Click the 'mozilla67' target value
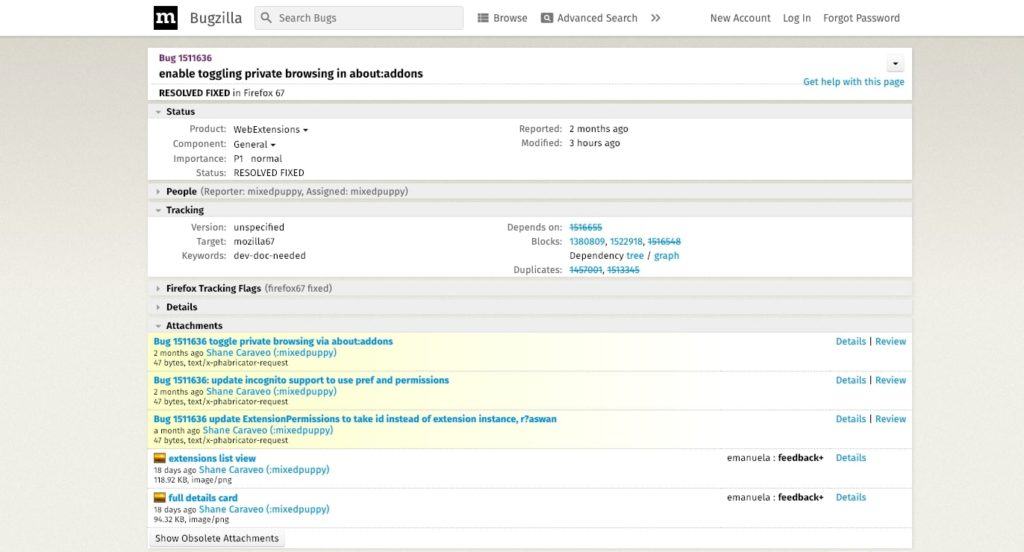This screenshot has width=1024, height=552. (254, 242)
